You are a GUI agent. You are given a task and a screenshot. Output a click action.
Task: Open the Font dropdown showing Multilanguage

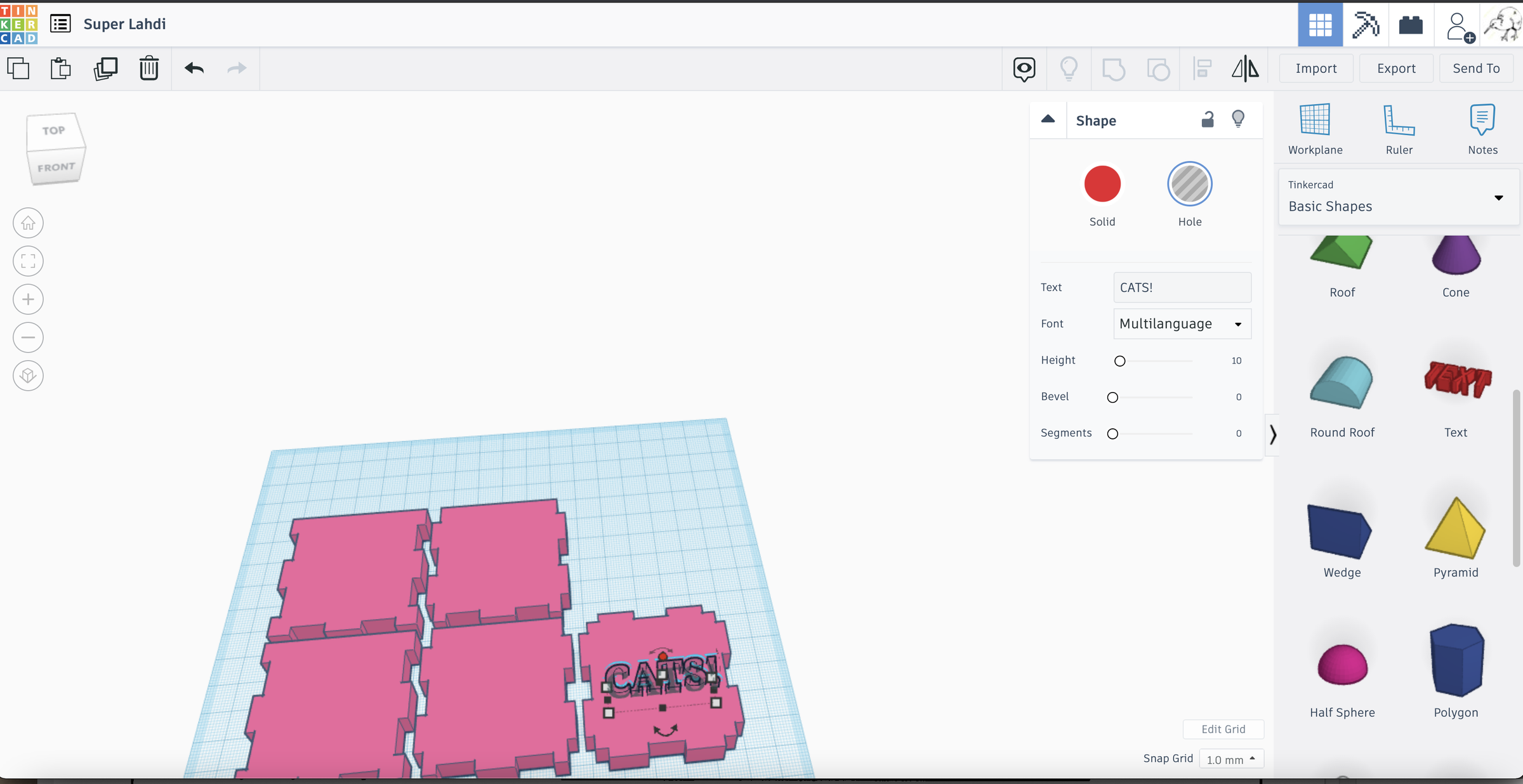(1182, 323)
